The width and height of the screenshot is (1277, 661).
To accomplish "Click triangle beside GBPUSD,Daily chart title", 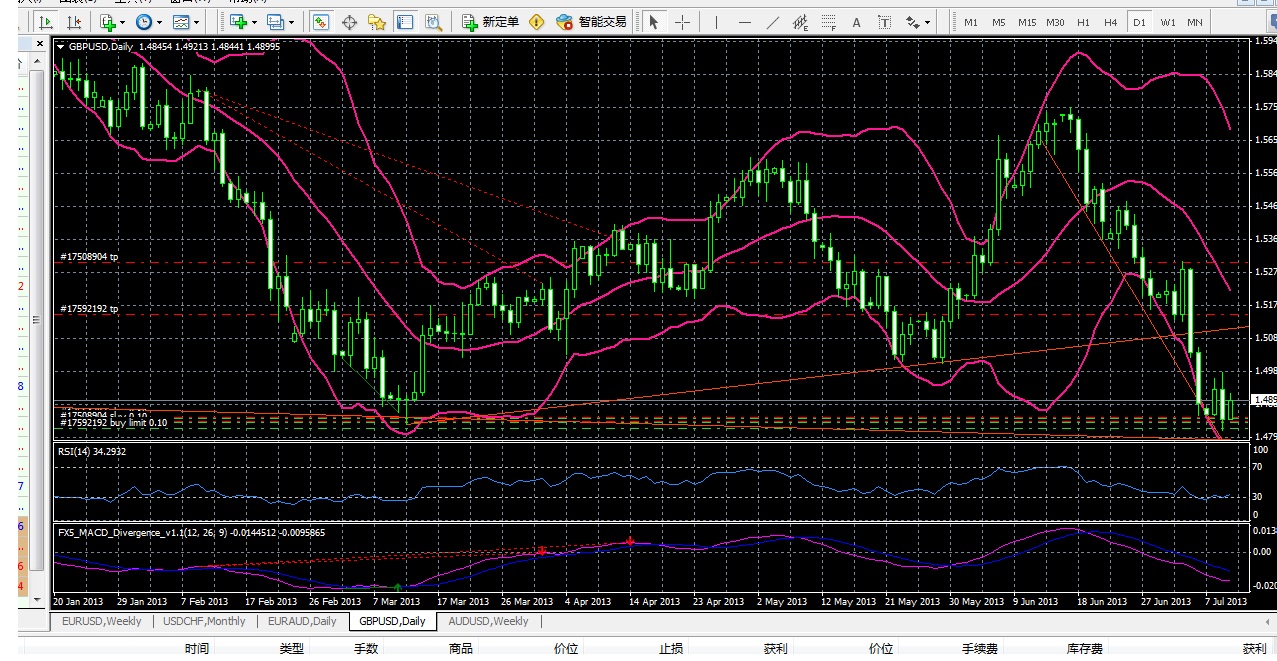I will click(61, 46).
